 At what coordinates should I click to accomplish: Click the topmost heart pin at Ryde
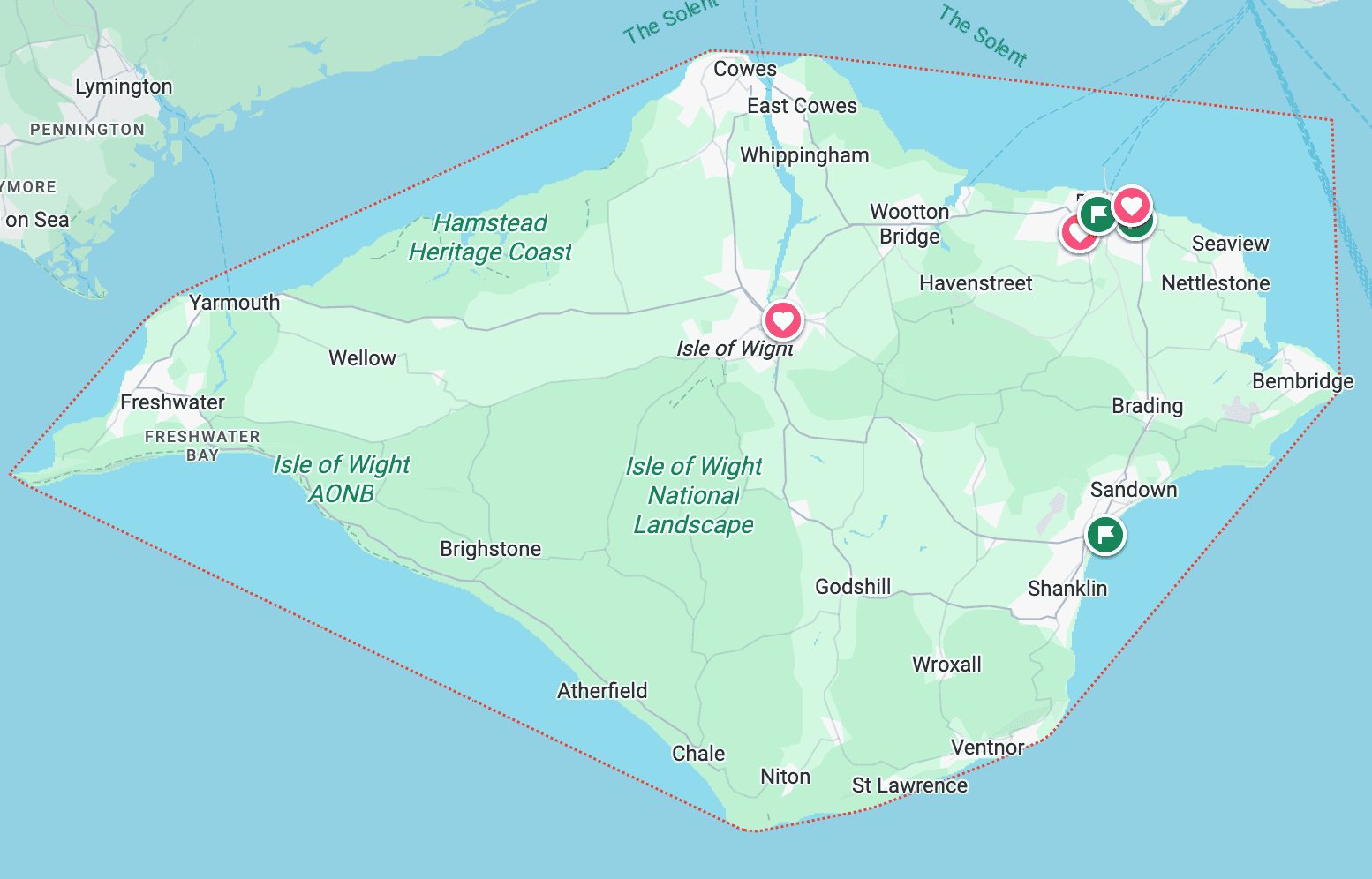pyautogui.click(x=1132, y=207)
